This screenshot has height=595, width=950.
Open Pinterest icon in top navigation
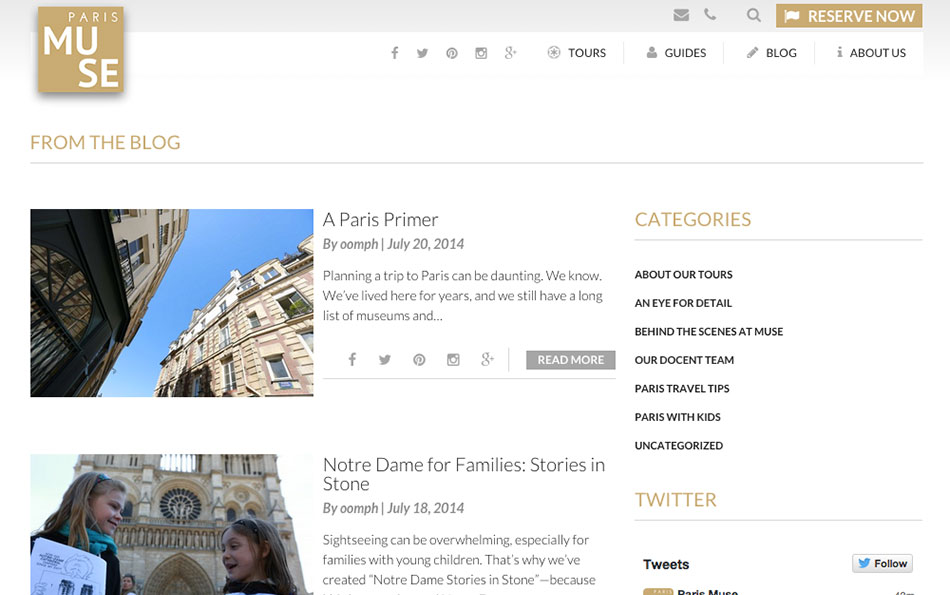[452, 53]
